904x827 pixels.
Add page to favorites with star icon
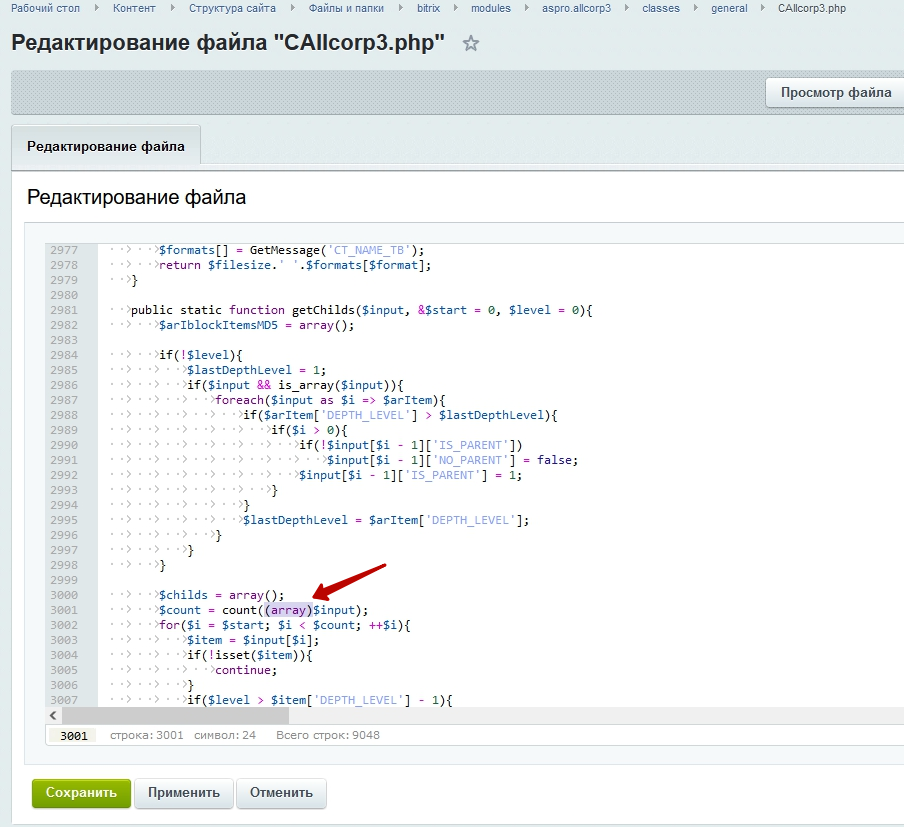(x=471, y=44)
